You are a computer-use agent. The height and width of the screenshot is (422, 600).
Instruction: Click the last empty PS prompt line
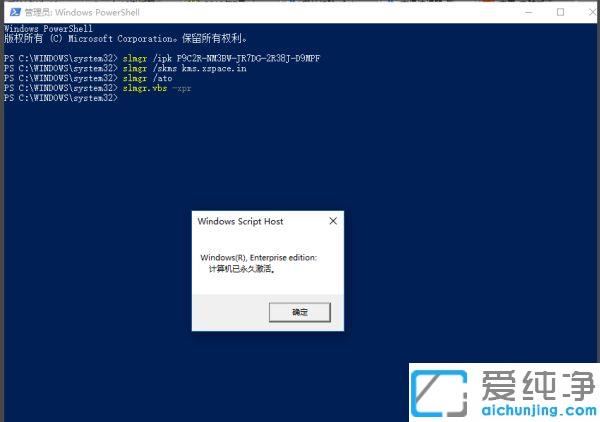(61, 98)
